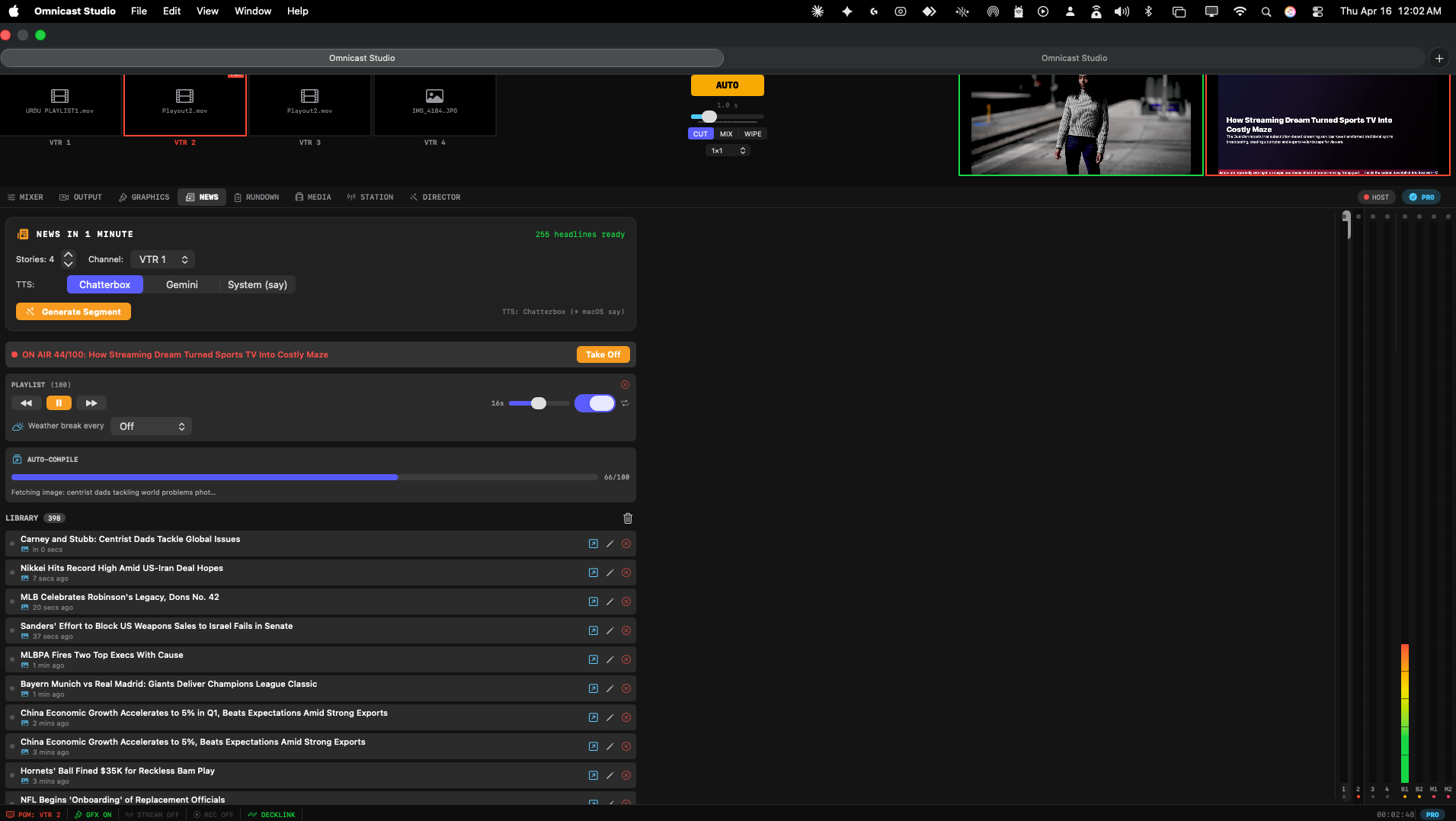This screenshot has width=1456, height=821.
Task: Open the Weather break every dropdown
Action: click(x=151, y=427)
